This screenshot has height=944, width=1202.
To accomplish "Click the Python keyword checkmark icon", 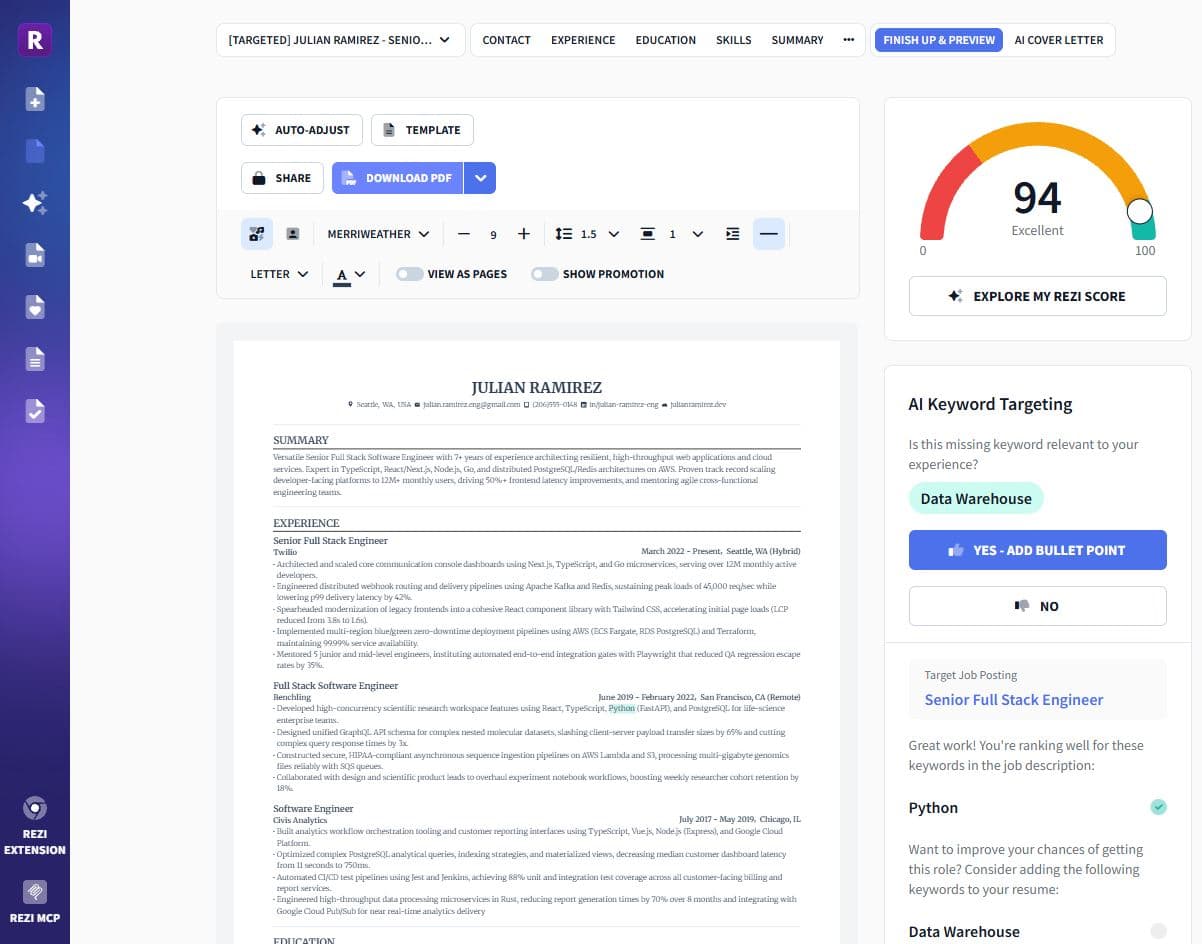I will (1158, 807).
